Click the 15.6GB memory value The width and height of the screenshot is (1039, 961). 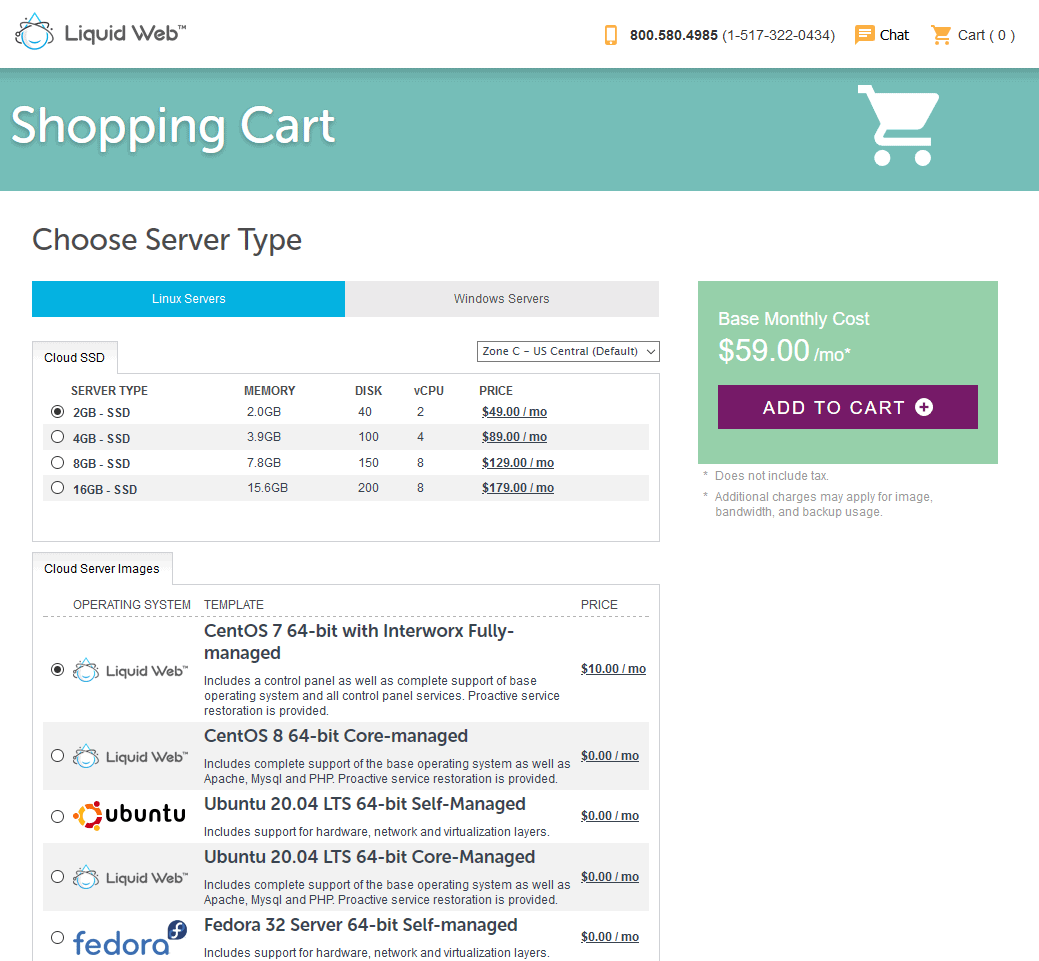tap(268, 488)
